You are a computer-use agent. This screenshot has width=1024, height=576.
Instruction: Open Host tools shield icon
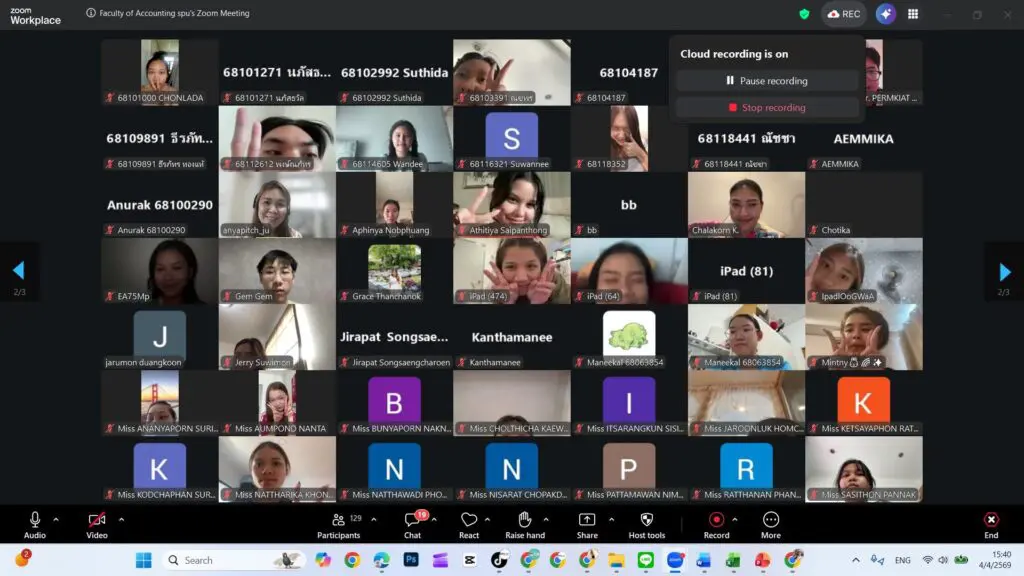(x=646, y=520)
